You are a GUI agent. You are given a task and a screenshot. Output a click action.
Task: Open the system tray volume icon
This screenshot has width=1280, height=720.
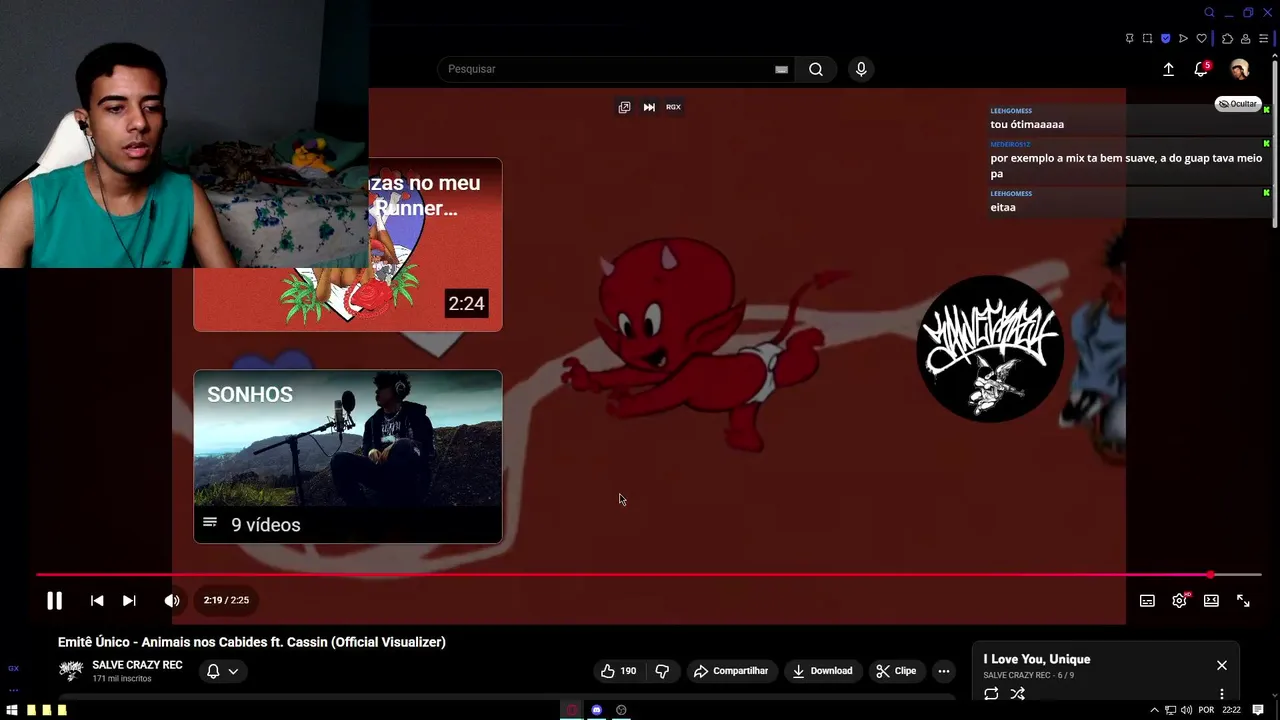pos(1186,710)
